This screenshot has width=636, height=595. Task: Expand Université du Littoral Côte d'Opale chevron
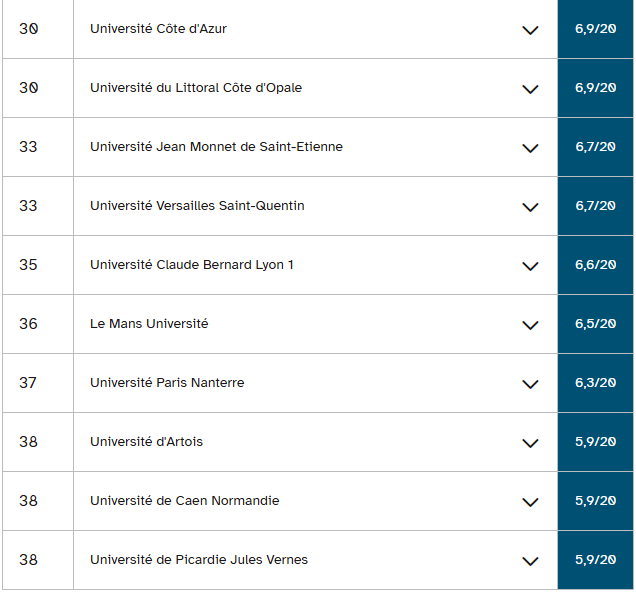click(x=531, y=89)
